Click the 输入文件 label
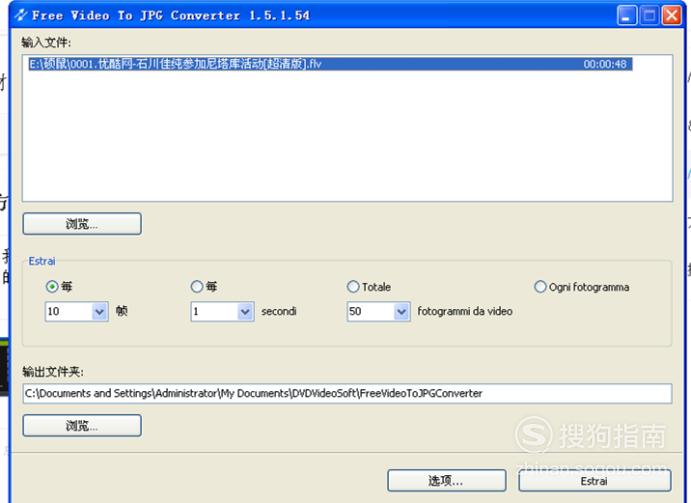 pos(46,42)
